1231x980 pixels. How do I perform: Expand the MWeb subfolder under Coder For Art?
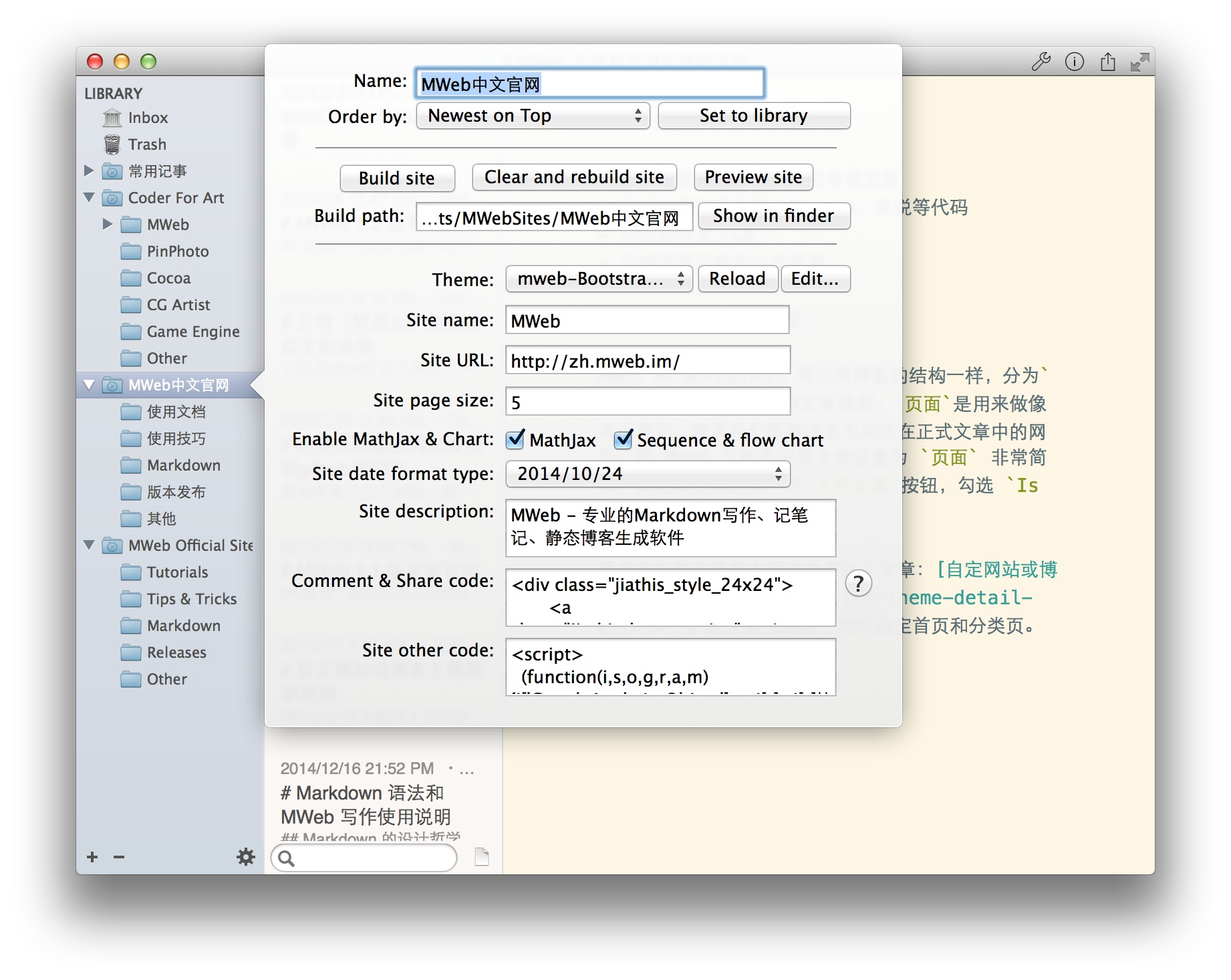click(x=108, y=225)
